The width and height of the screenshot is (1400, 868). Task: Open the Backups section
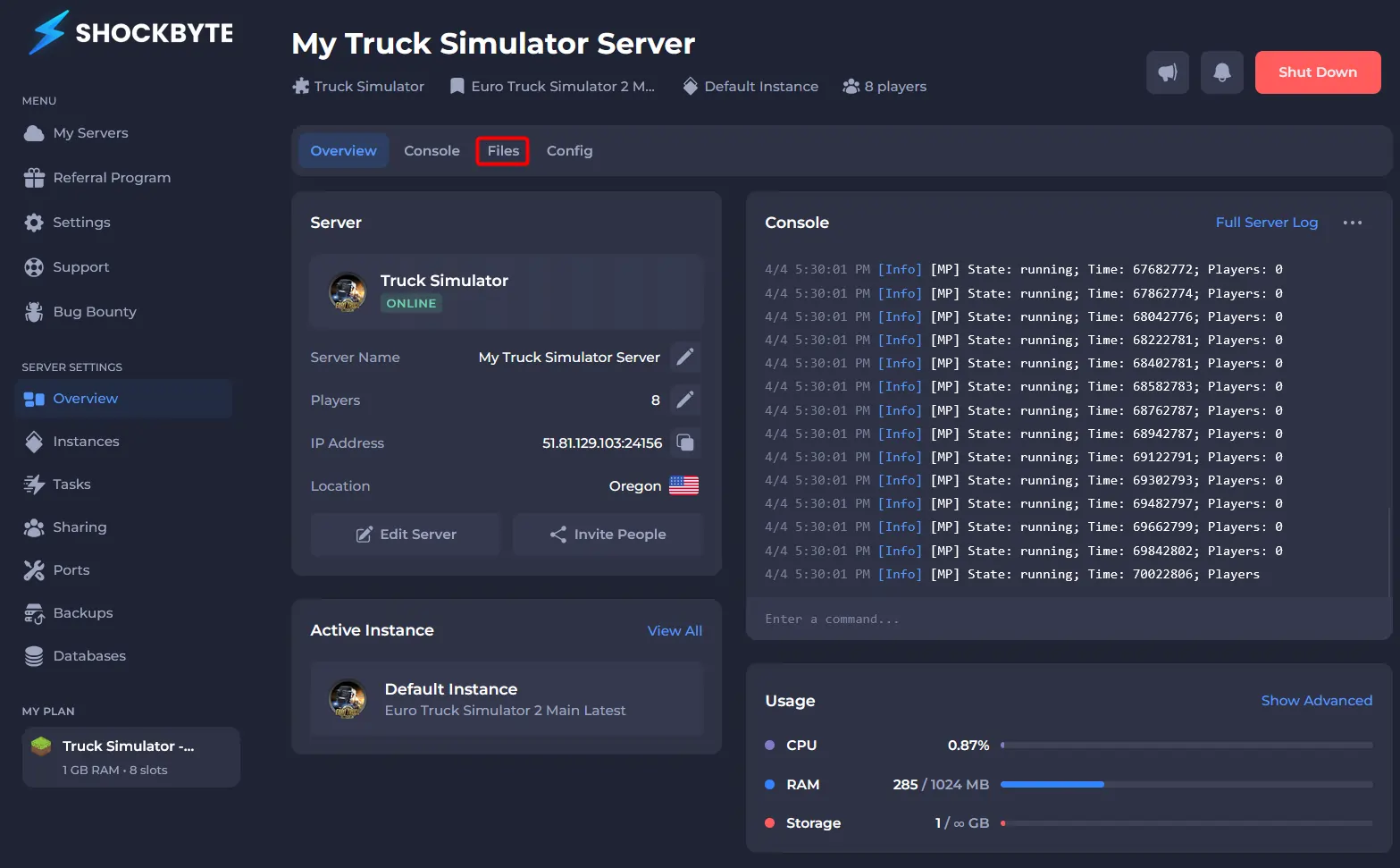68,613
